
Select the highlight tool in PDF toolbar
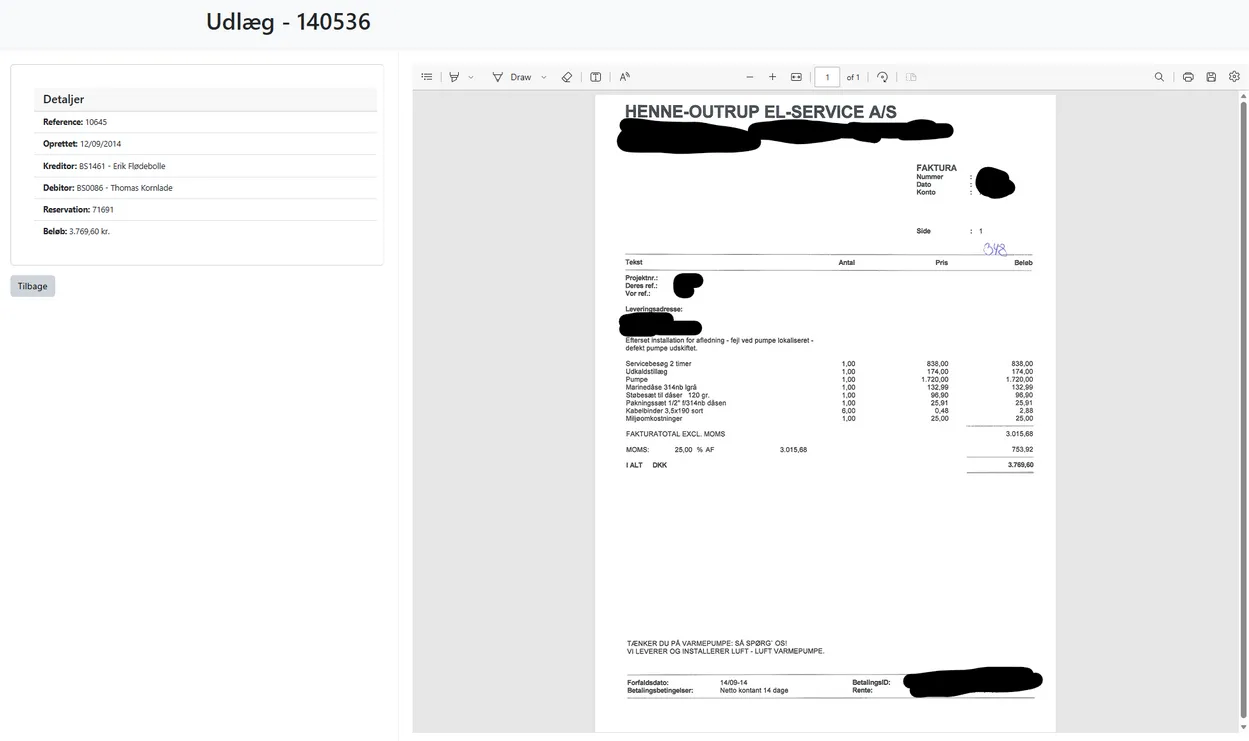pos(454,77)
